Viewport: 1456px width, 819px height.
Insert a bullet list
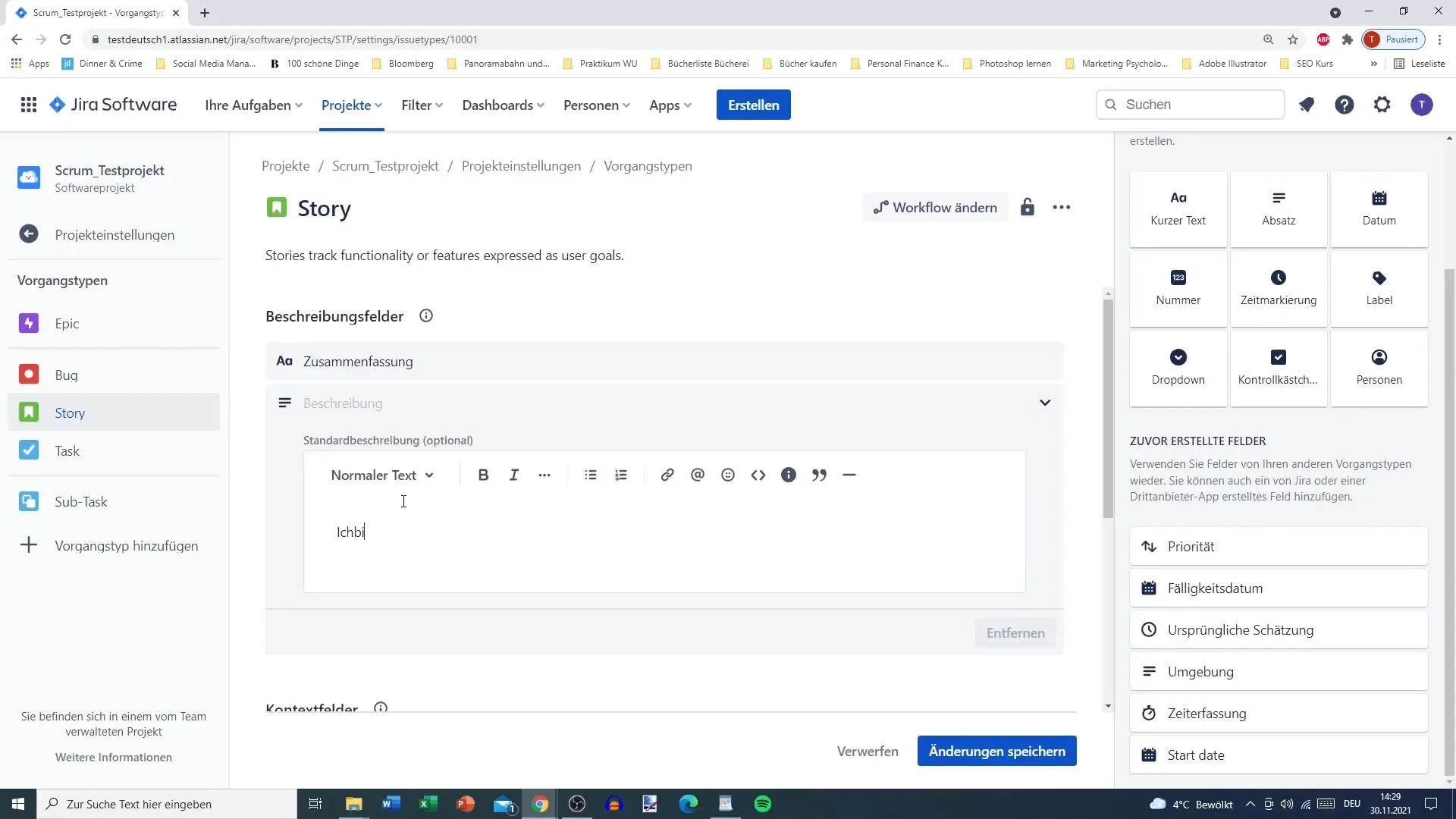[591, 475]
